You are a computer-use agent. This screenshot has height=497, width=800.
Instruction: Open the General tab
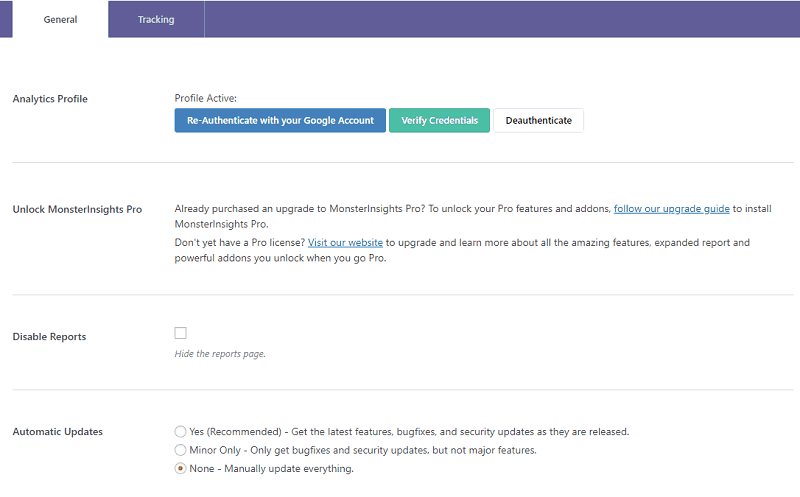pyautogui.click(x=60, y=19)
